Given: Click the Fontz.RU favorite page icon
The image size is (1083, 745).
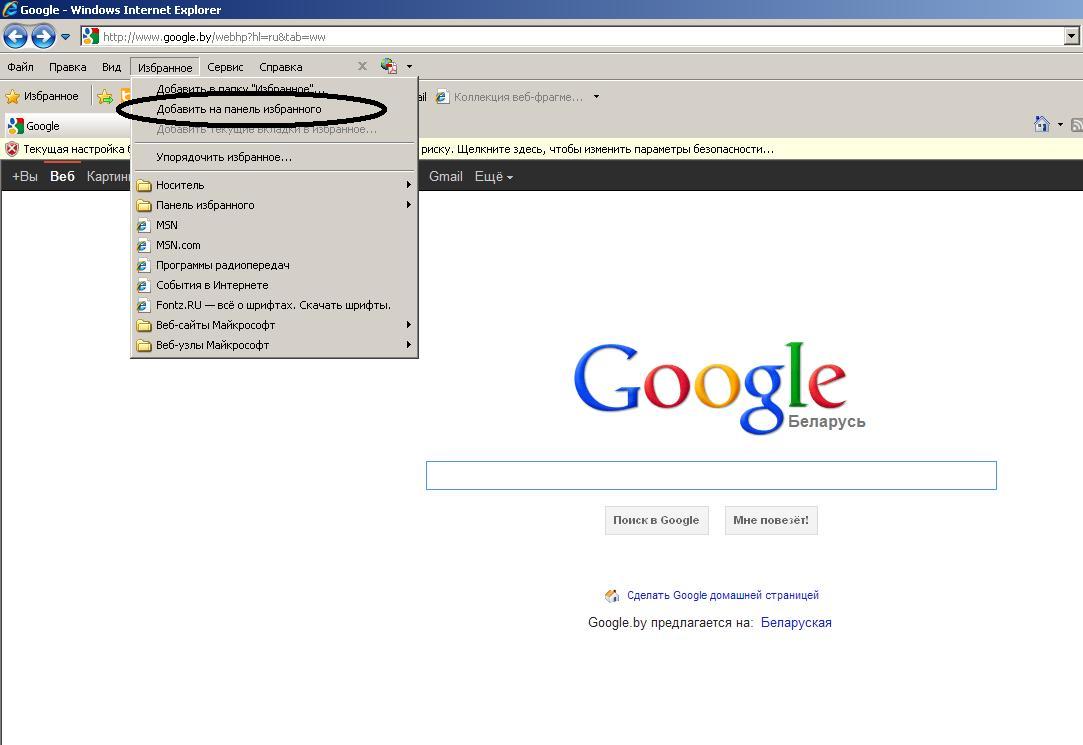Looking at the screenshot, I should point(143,305).
